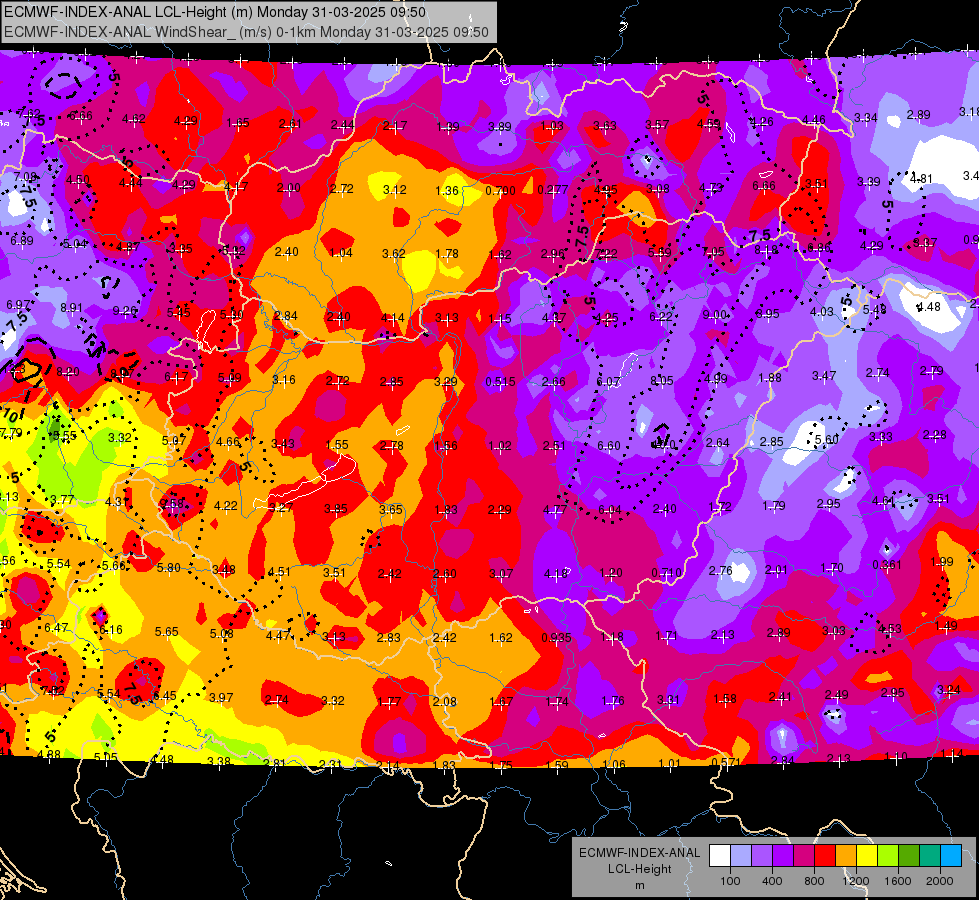Click the wind shear value 0.361
The width and height of the screenshot is (979, 900).
point(887,565)
